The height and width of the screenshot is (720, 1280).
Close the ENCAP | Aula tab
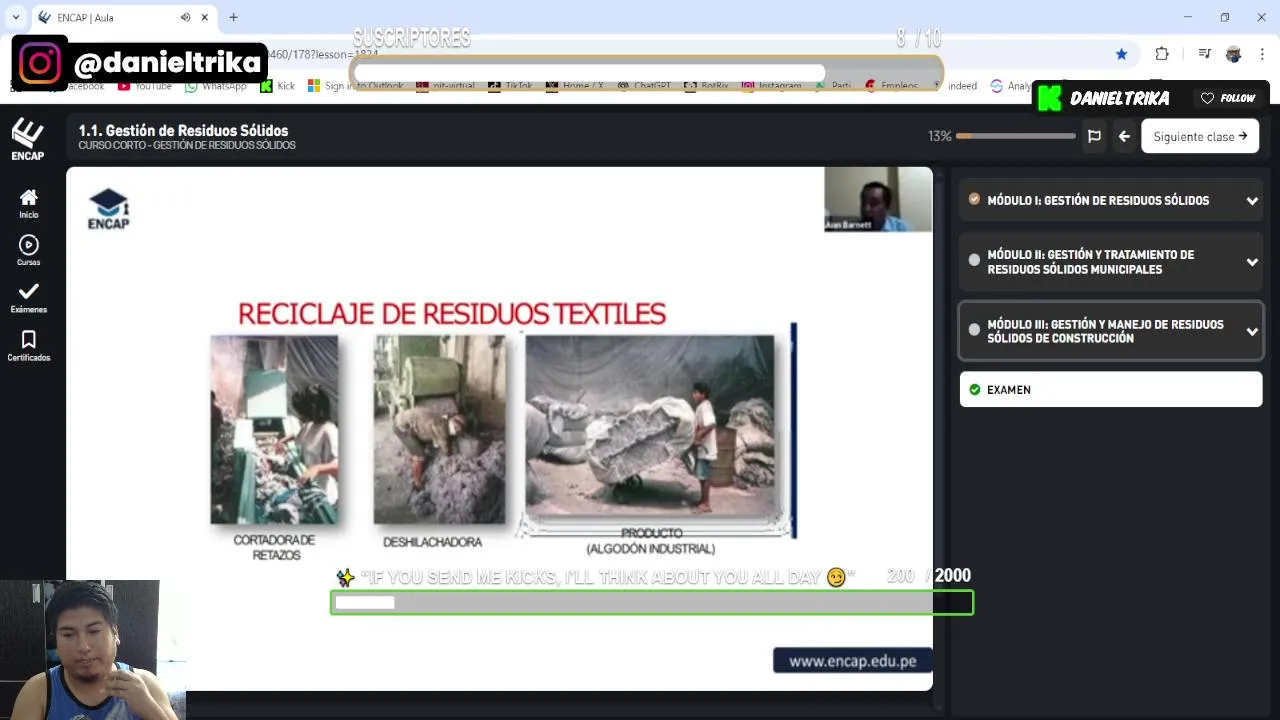tap(205, 17)
